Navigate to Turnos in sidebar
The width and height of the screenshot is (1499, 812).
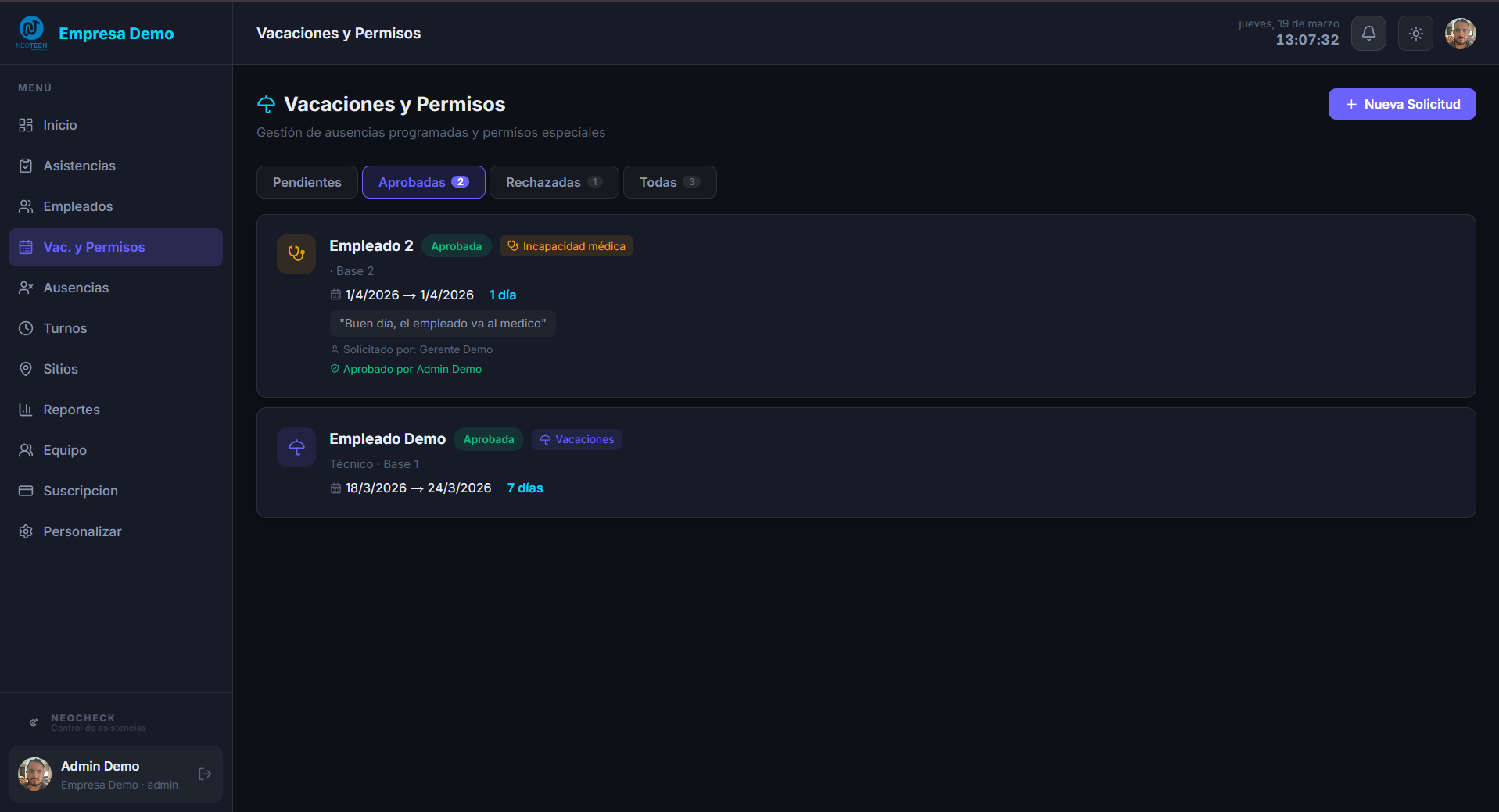tap(65, 328)
